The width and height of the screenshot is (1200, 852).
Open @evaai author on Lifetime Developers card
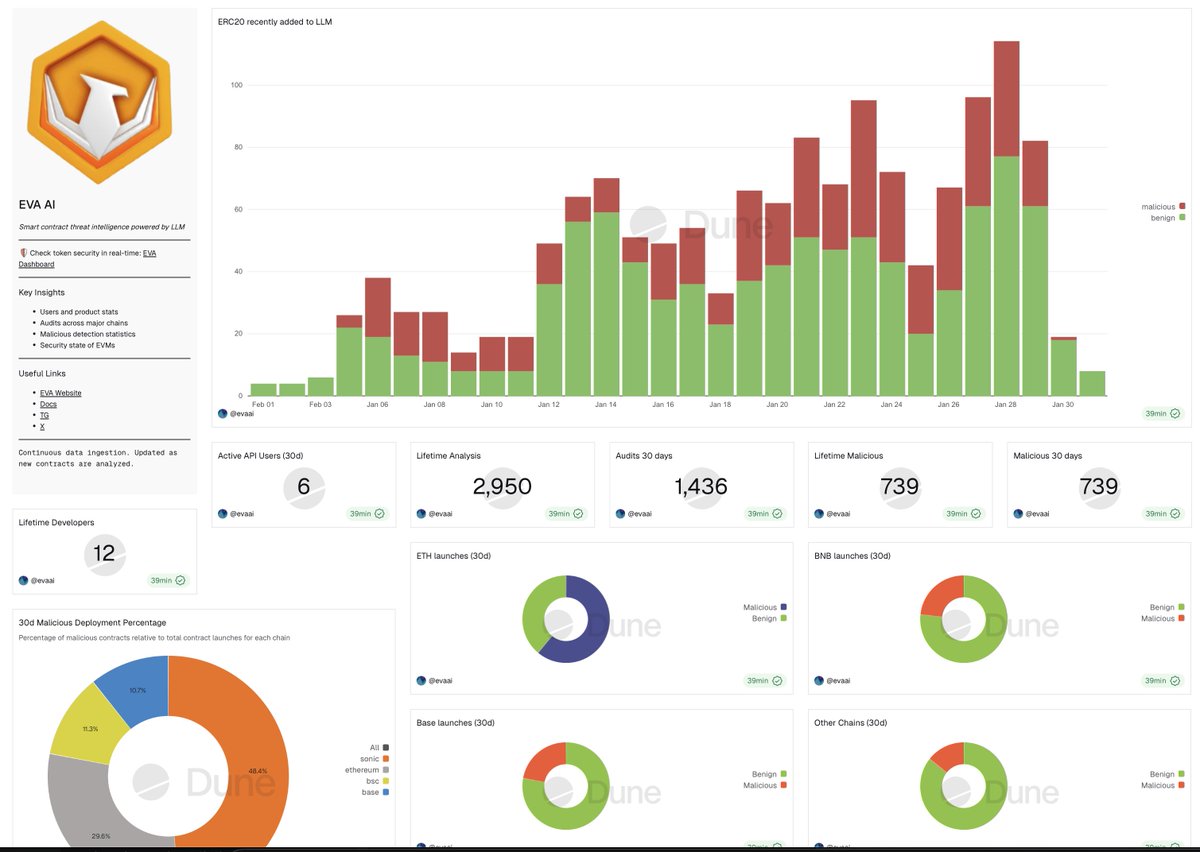click(36, 580)
